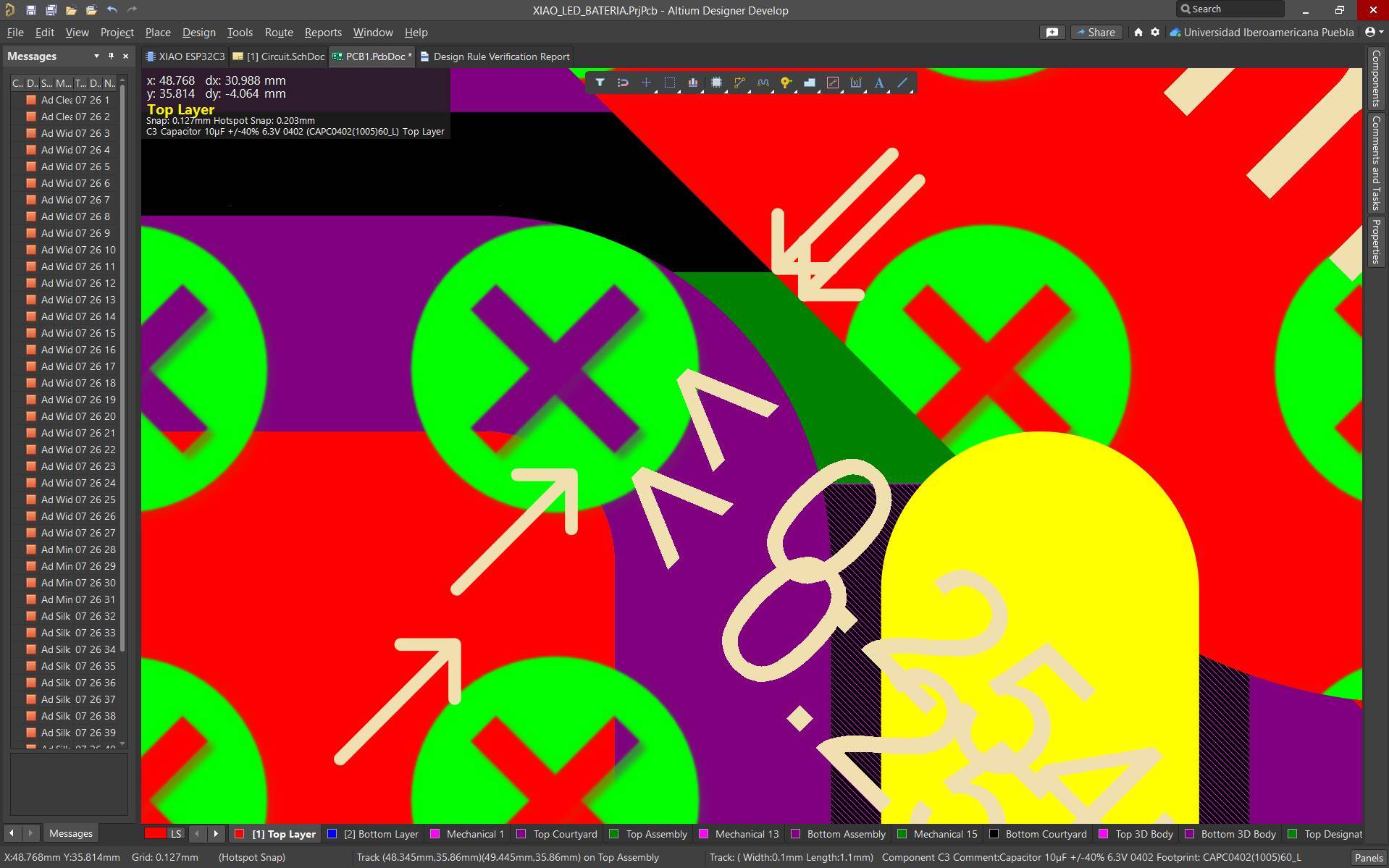Click the Mechanical 1 magenta color swatch
The height and width of the screenshot is (868, 1389).
coord(435,834)
